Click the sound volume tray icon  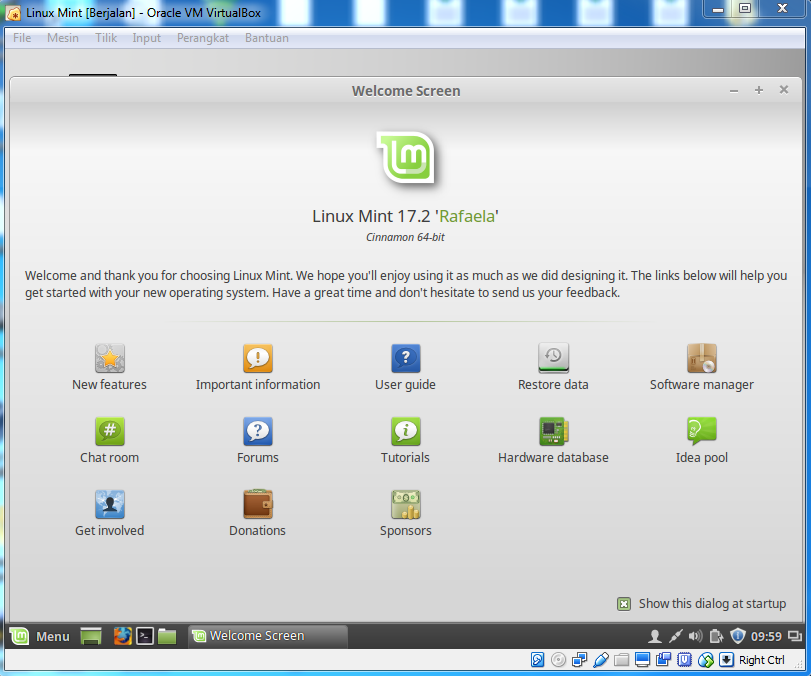696,636
